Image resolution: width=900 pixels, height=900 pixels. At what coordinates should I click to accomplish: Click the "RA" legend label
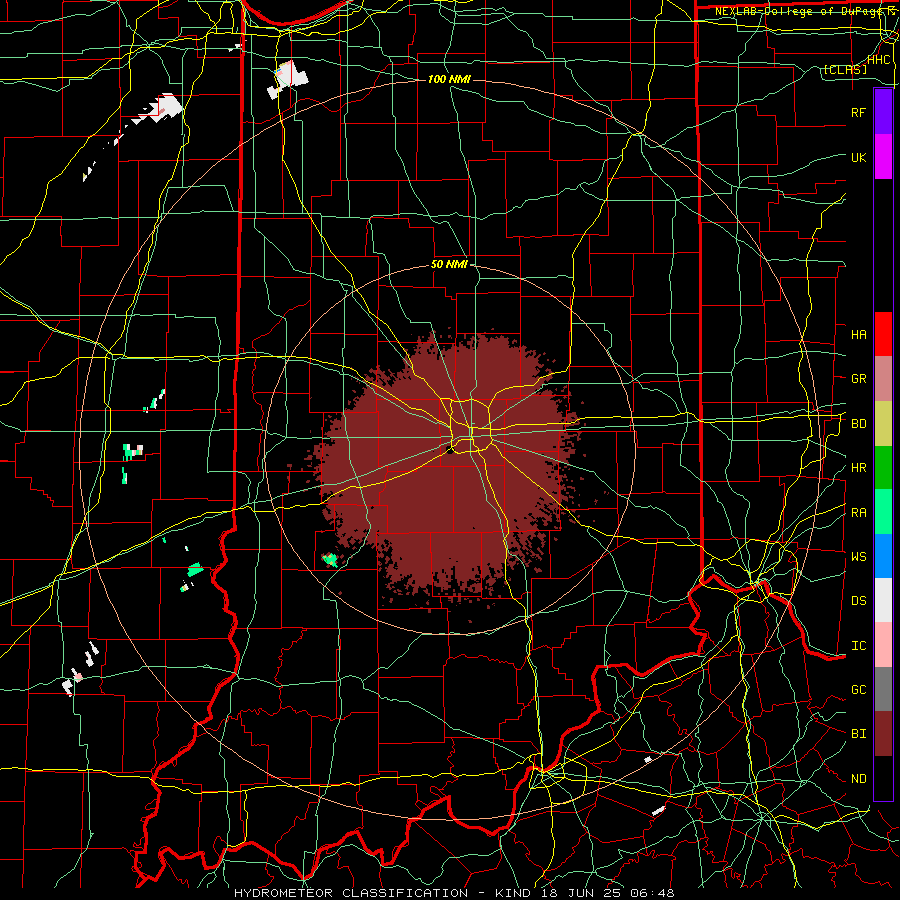tap(858, 513)
